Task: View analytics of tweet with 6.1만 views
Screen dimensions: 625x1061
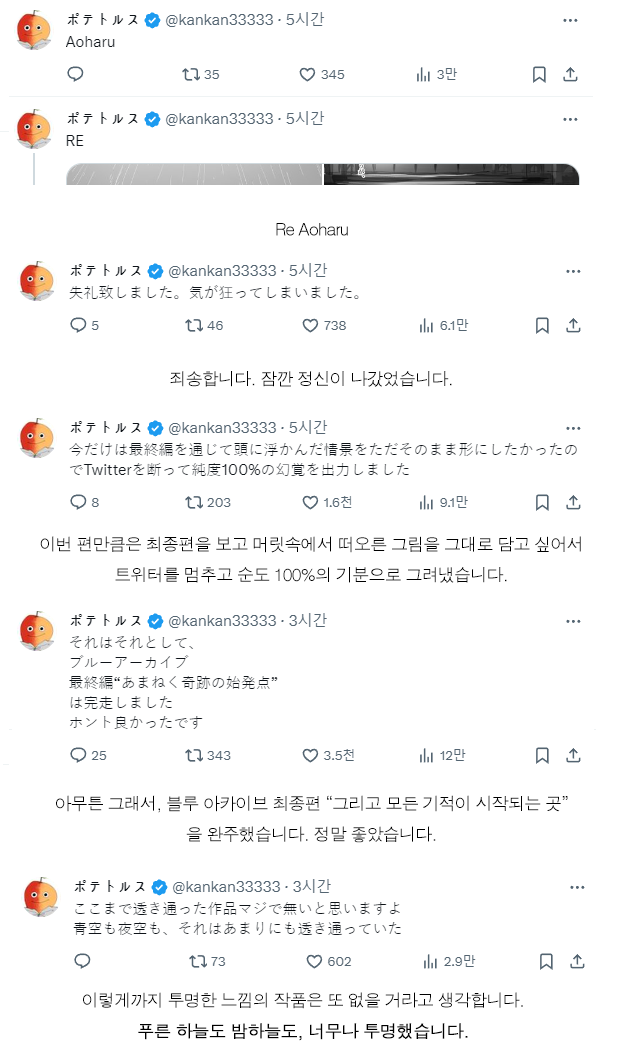Action: click(424, 325)
